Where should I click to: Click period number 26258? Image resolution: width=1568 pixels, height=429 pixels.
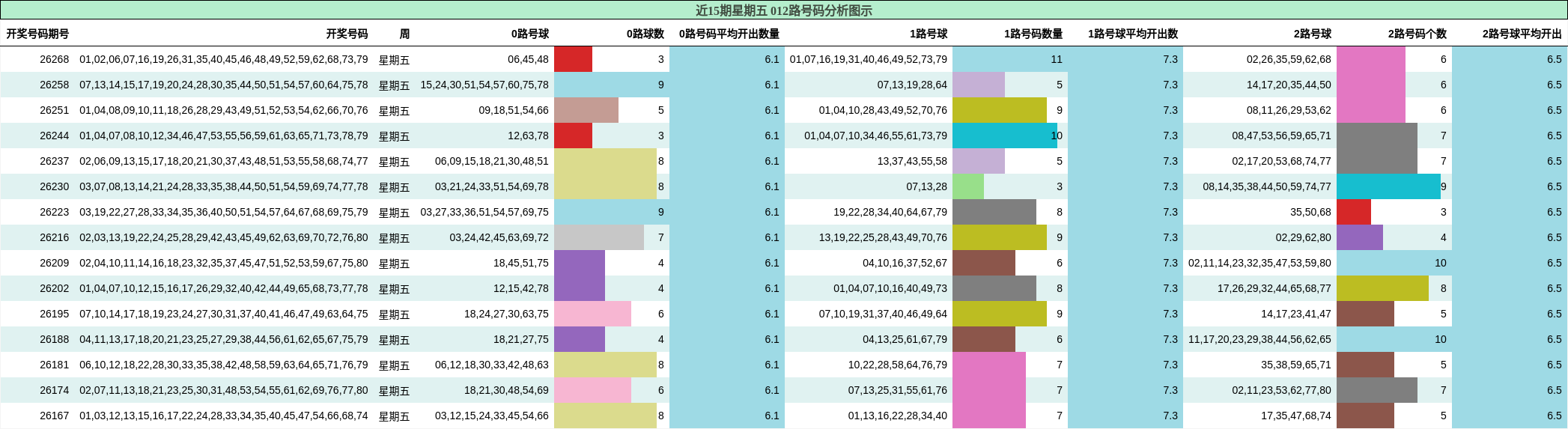54,85
